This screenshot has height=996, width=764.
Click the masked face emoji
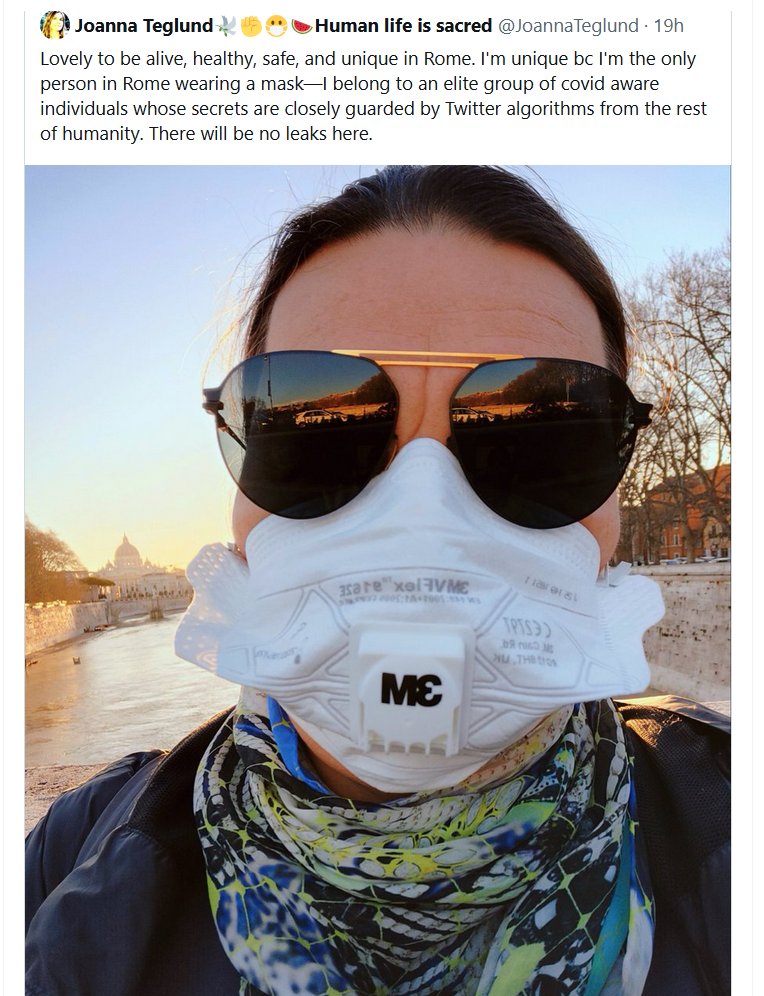[276, 26]
